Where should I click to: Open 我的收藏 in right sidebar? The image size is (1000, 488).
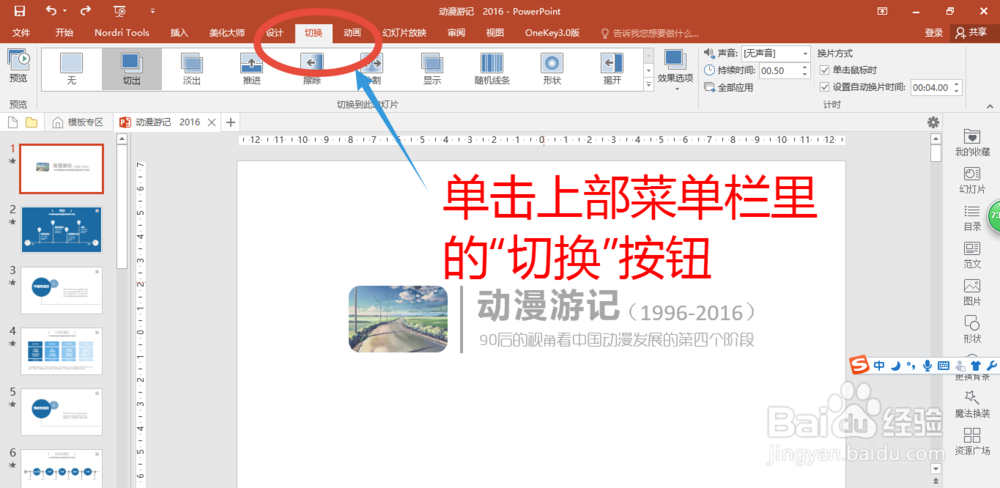click(x=972, y=143)
